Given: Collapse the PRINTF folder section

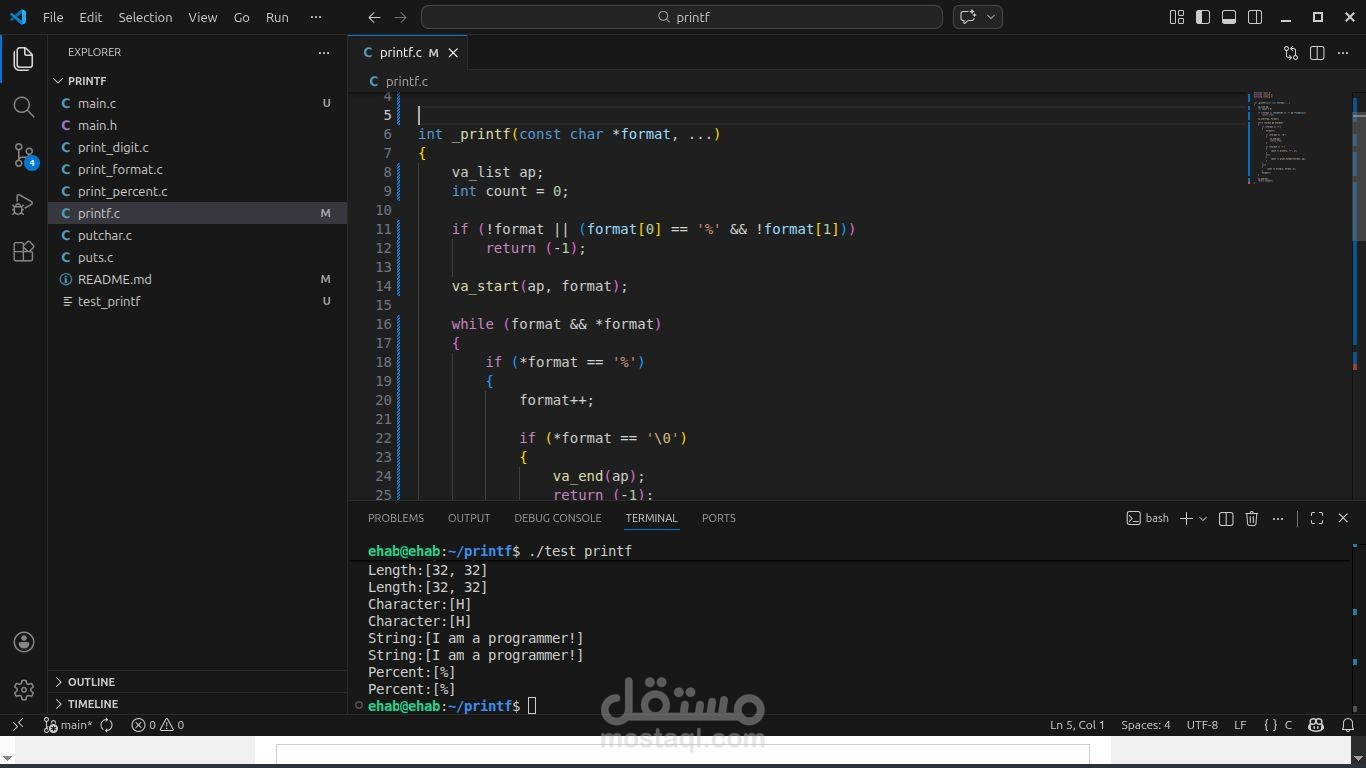Looking at the screenshot, I should click(x=197, y=81).
